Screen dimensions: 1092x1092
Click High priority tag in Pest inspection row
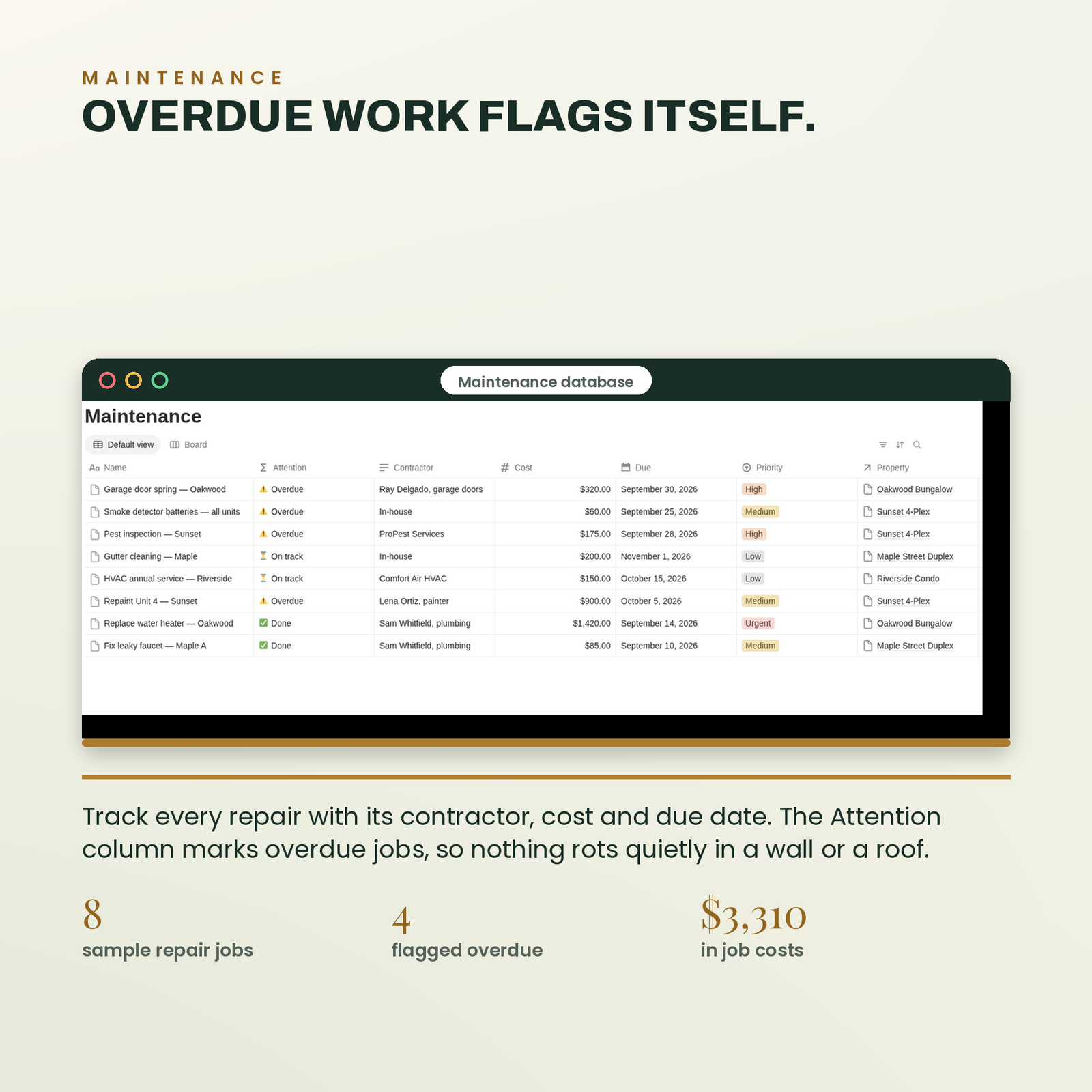[754, 534]
